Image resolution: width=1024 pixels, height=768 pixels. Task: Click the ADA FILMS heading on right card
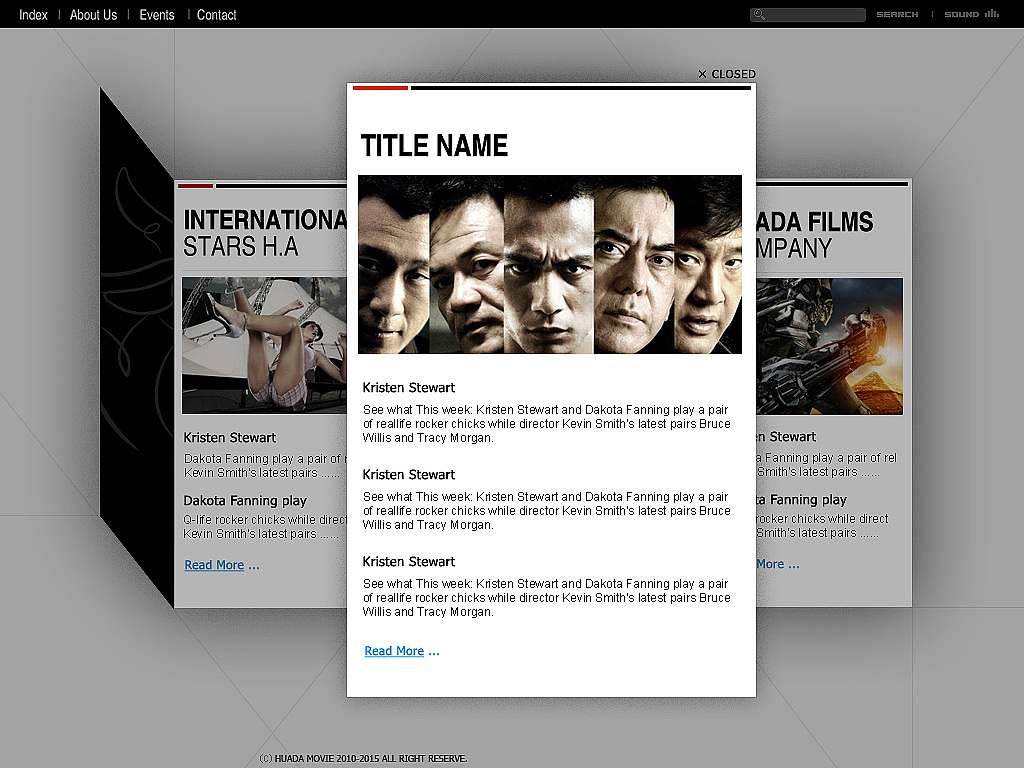pos(814,222)
